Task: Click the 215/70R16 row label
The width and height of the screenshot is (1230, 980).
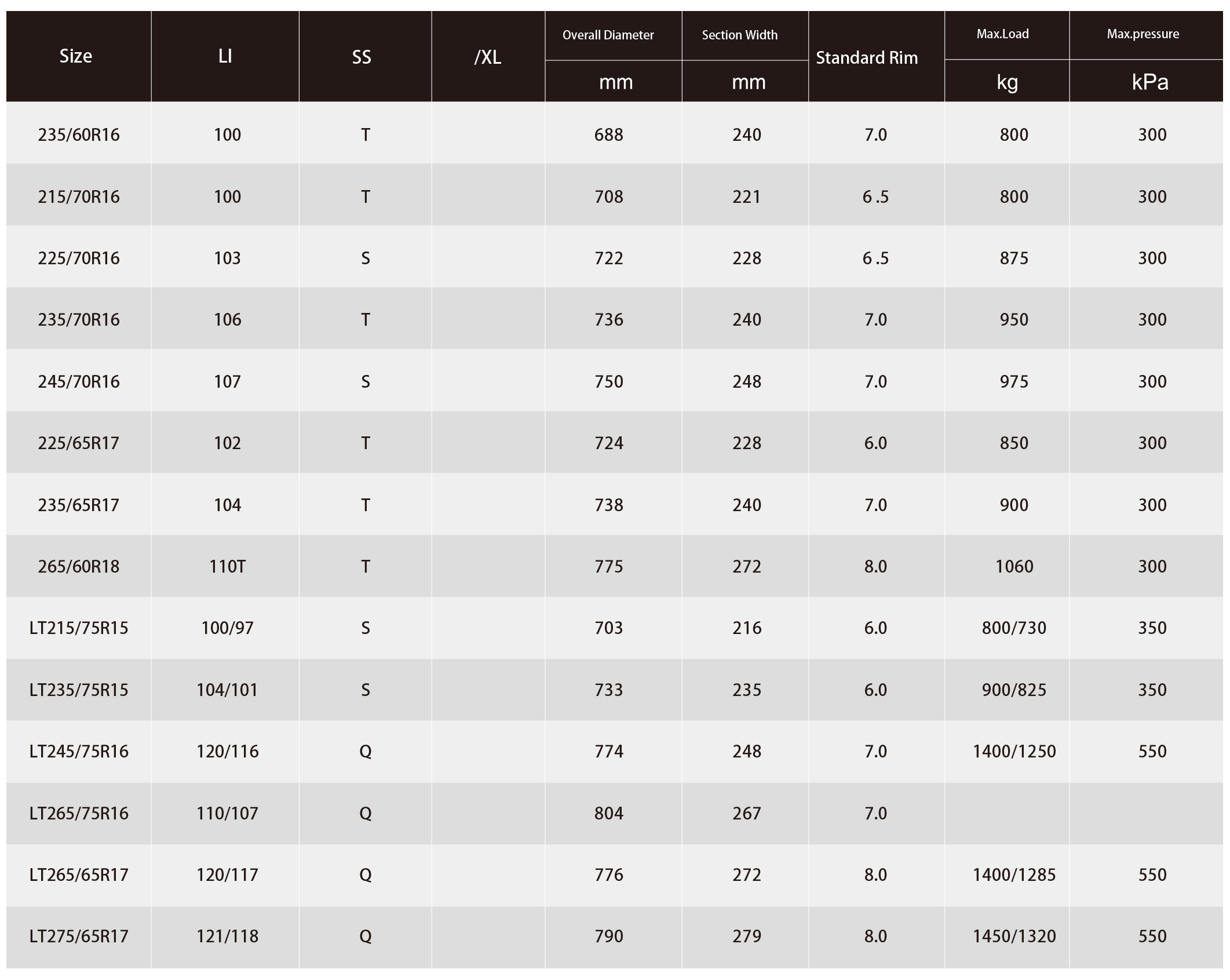Action: pyautogui.click(x=79, y=196)
